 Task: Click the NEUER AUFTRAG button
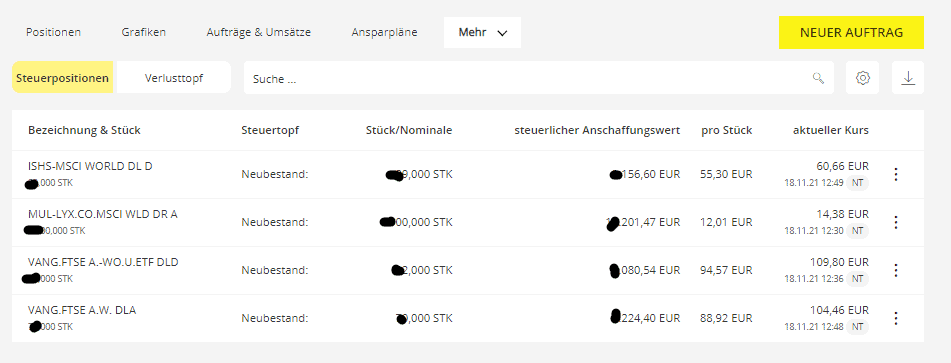[x=851, y=33]
